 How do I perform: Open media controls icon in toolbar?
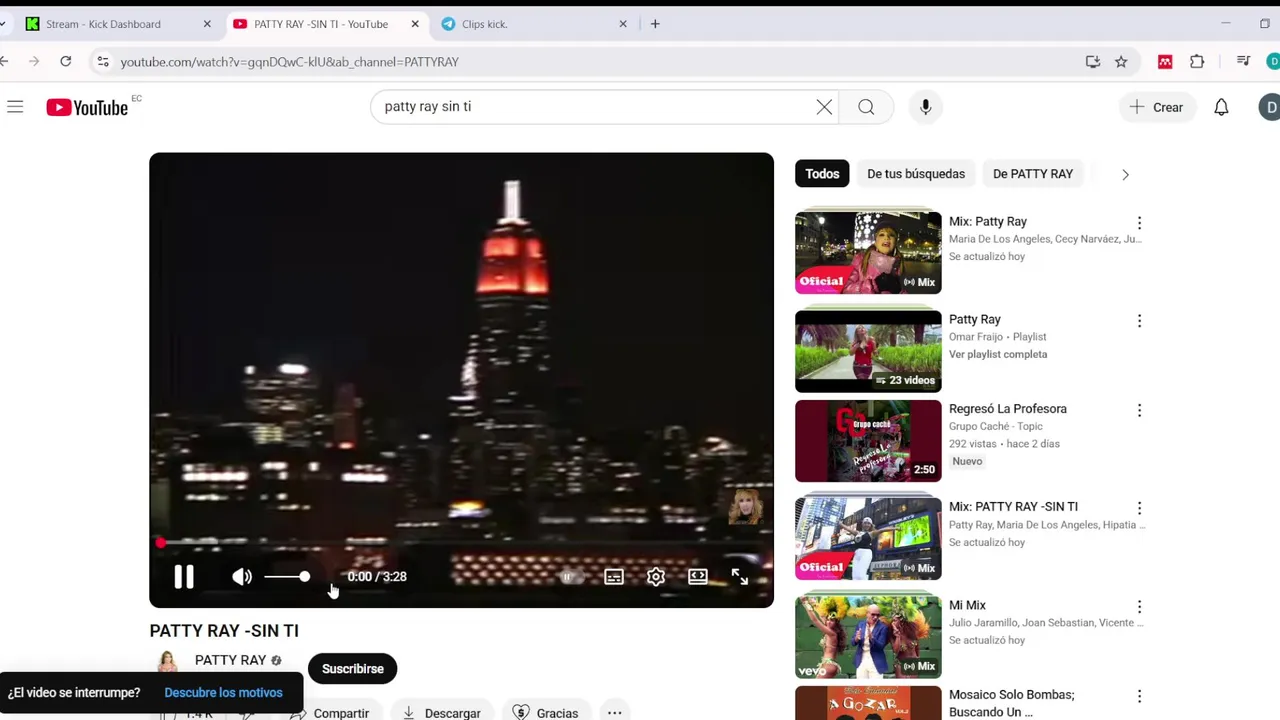tap(1243, 62)
